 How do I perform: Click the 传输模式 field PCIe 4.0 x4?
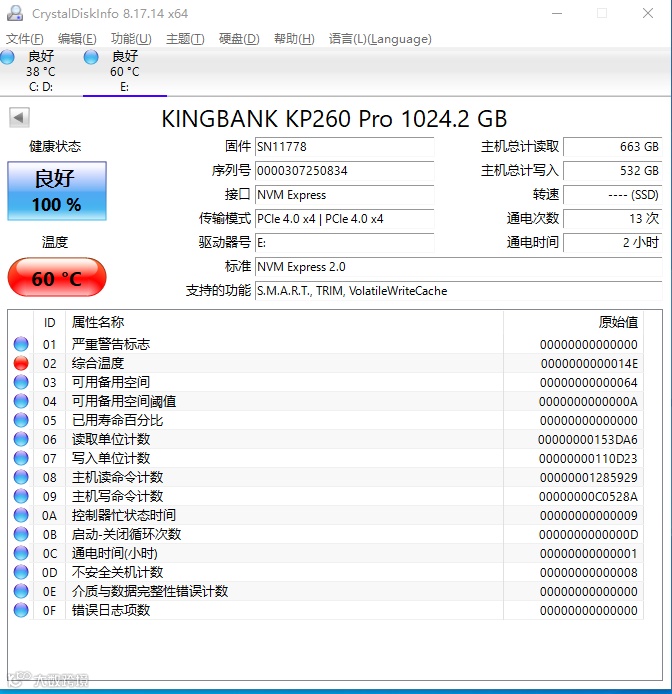344,219
